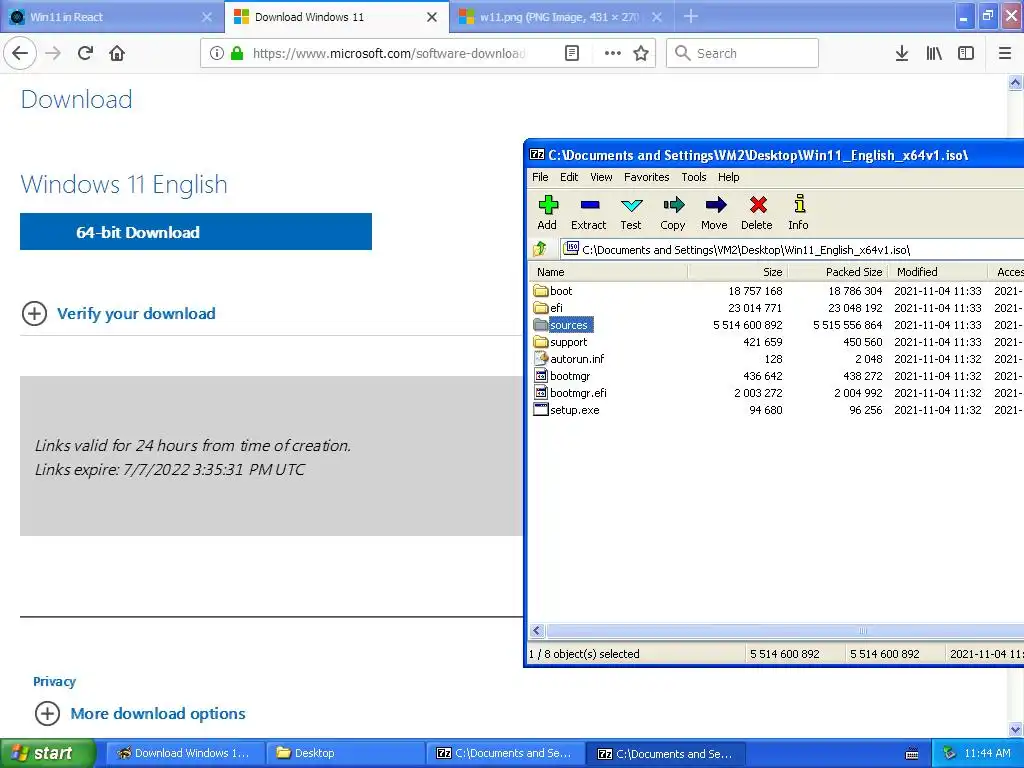This screenshot has width=1024, height=768.
Task: Click the Firefox Search box
Action: click(743, 53)
